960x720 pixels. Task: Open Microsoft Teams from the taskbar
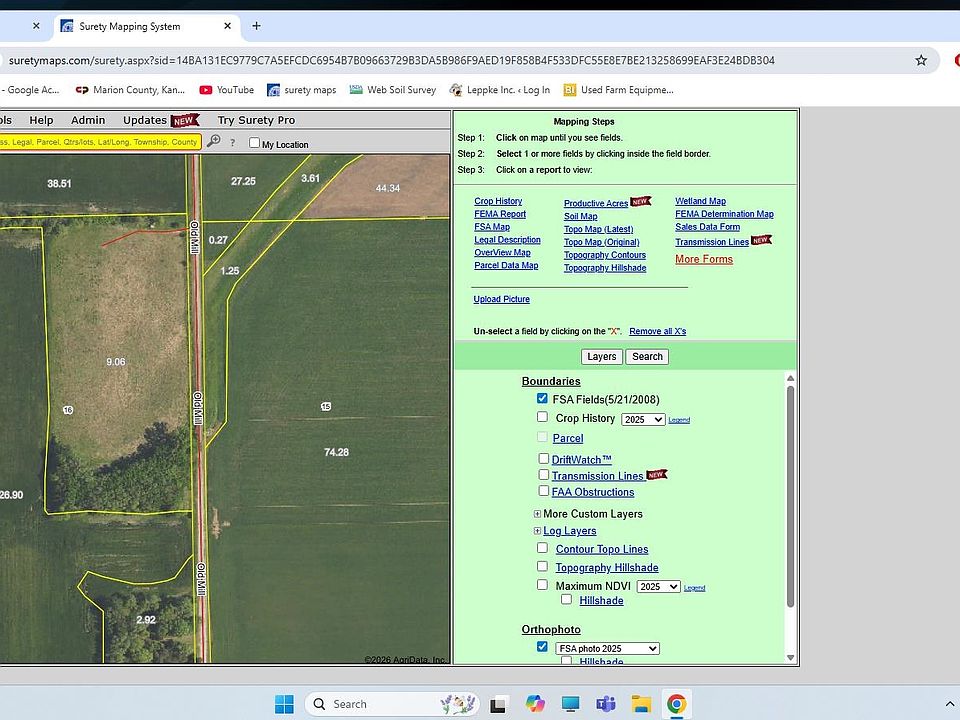coord(606,704)
